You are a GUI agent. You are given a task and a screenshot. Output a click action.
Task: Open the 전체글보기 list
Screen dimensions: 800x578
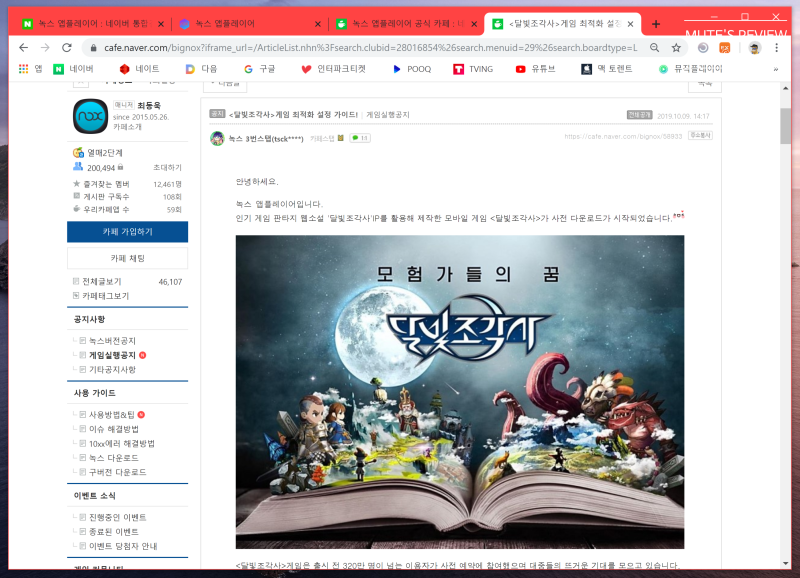[102, 282]
